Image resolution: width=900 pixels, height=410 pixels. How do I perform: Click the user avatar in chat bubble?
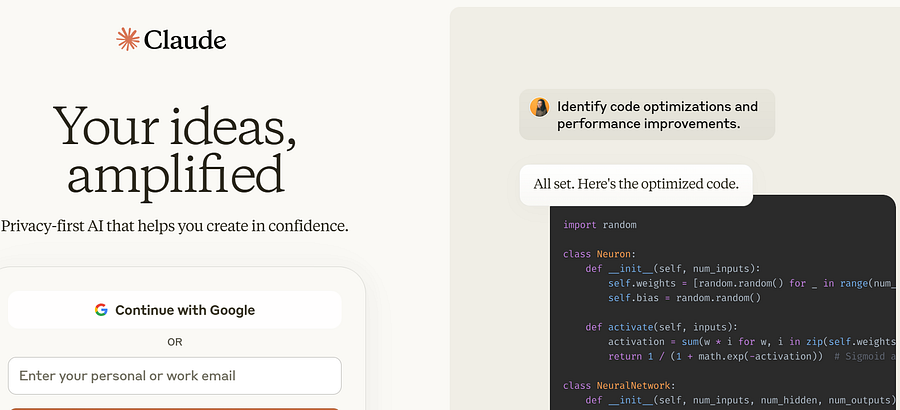point(540,107)
